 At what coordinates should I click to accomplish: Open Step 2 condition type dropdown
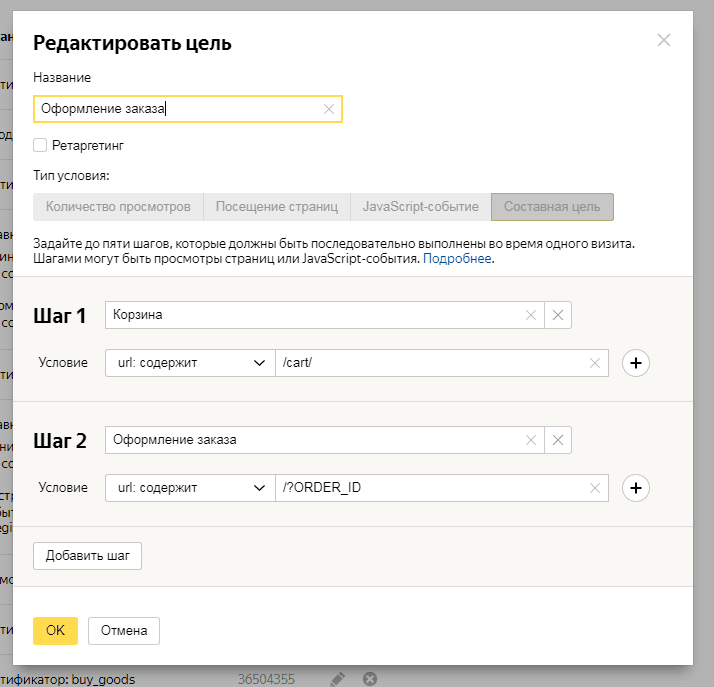[190, 488]
